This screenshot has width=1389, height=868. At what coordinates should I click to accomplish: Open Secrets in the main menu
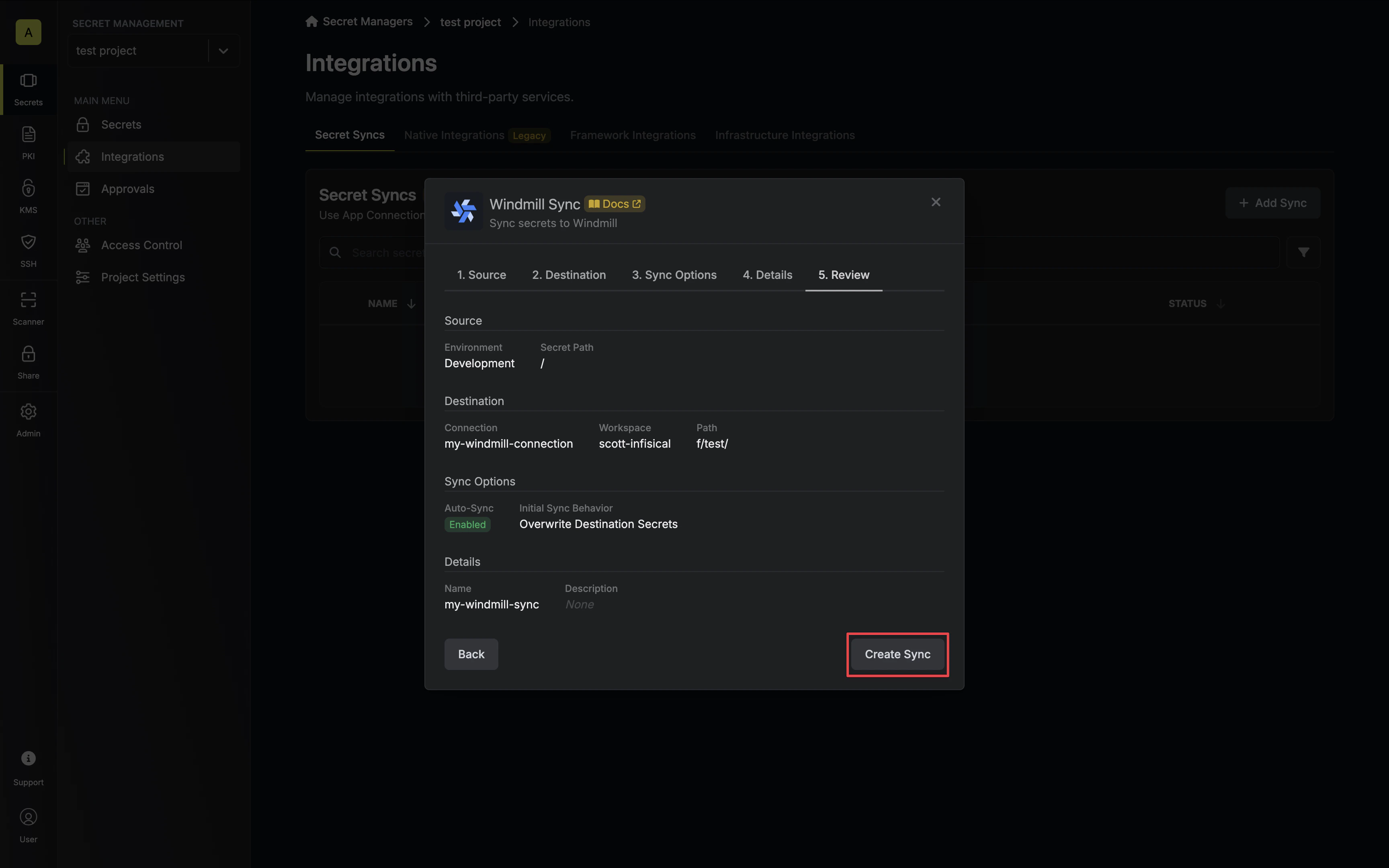pyautogui.click(x=153, y=125)
